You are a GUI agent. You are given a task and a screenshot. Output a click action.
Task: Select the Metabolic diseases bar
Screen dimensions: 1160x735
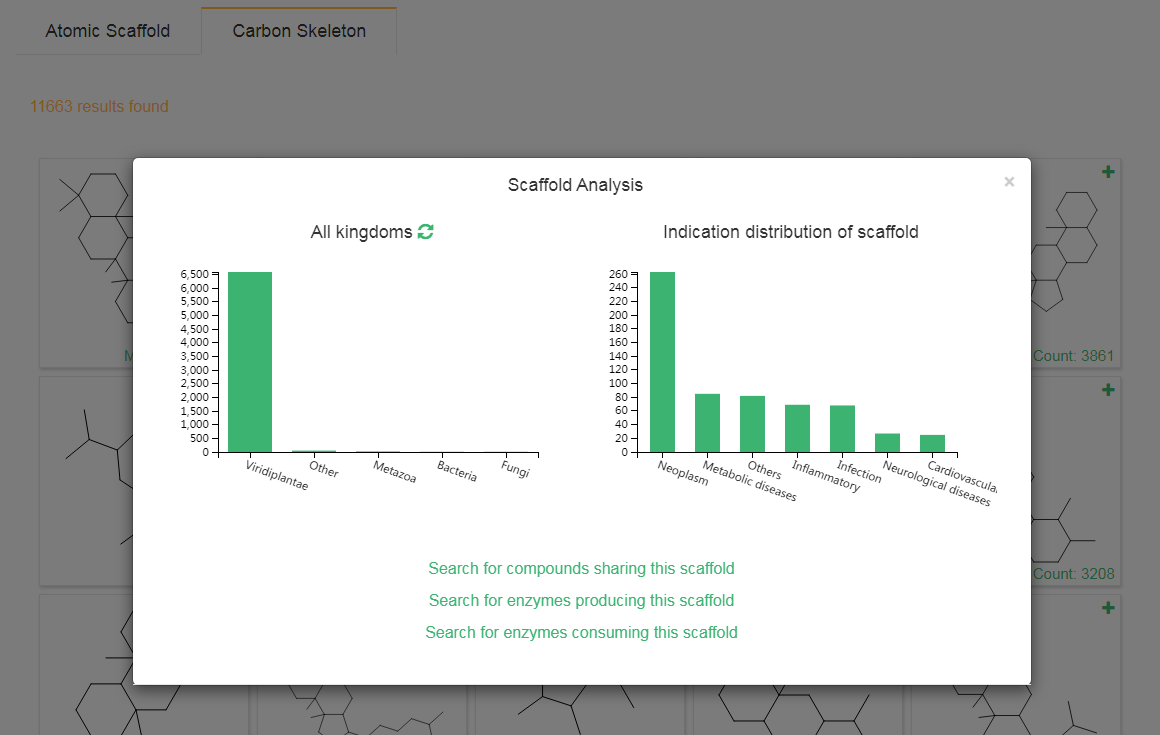[707, 423]
